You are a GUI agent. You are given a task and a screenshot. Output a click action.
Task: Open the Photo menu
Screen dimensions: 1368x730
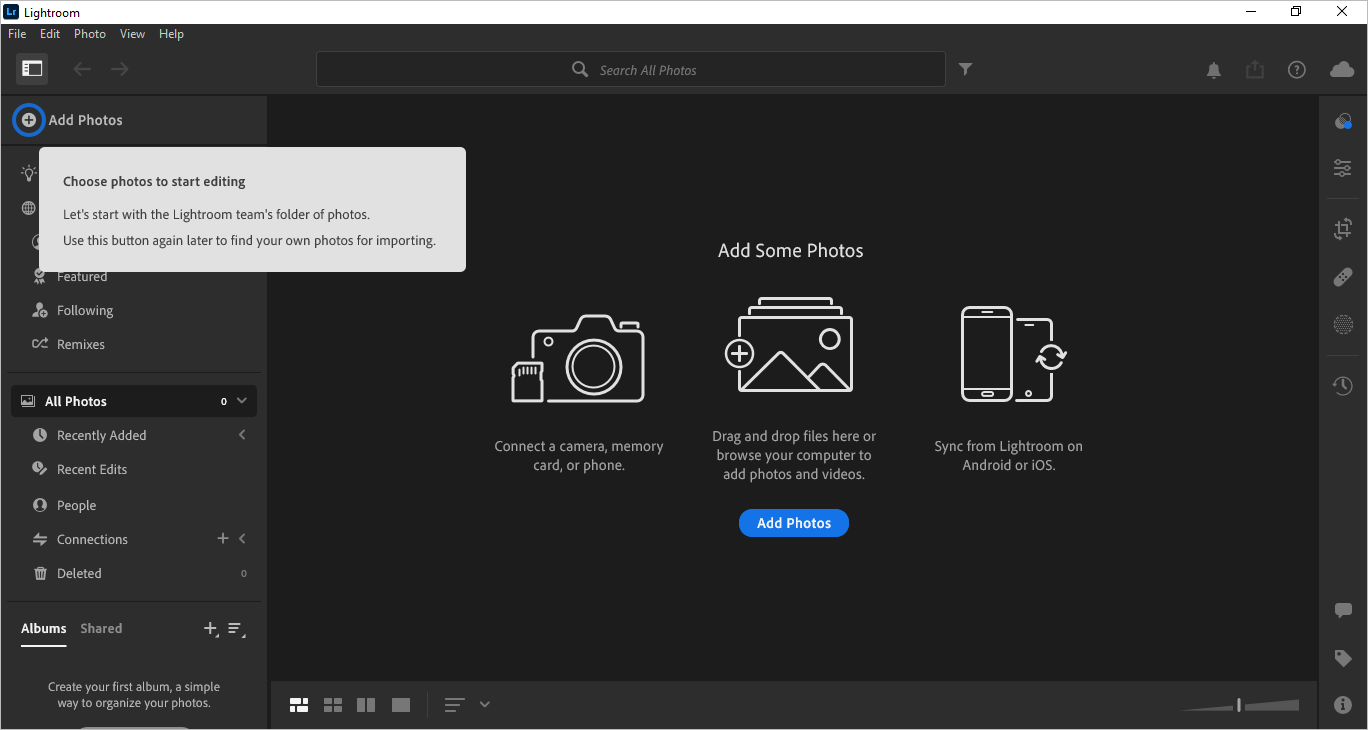pos(89,34)
